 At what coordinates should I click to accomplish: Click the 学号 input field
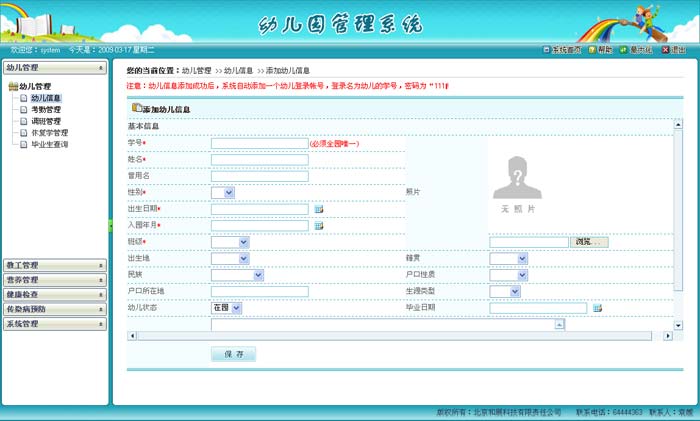point(259,143)
